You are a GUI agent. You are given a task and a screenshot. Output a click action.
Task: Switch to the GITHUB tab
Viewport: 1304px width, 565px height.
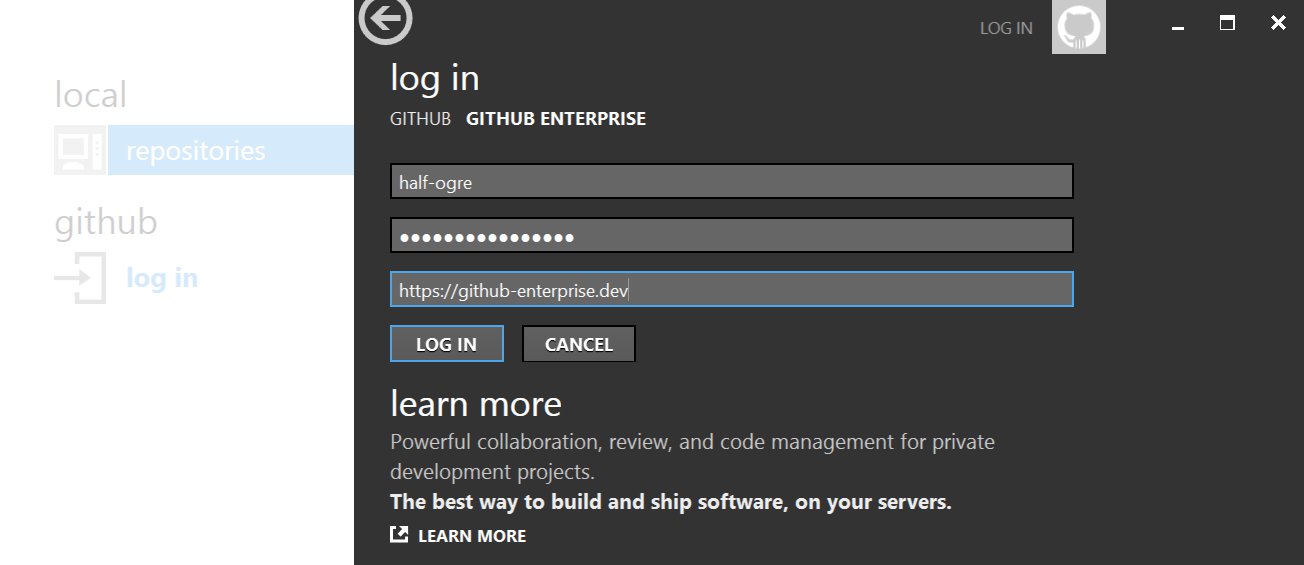click(420, 119)
